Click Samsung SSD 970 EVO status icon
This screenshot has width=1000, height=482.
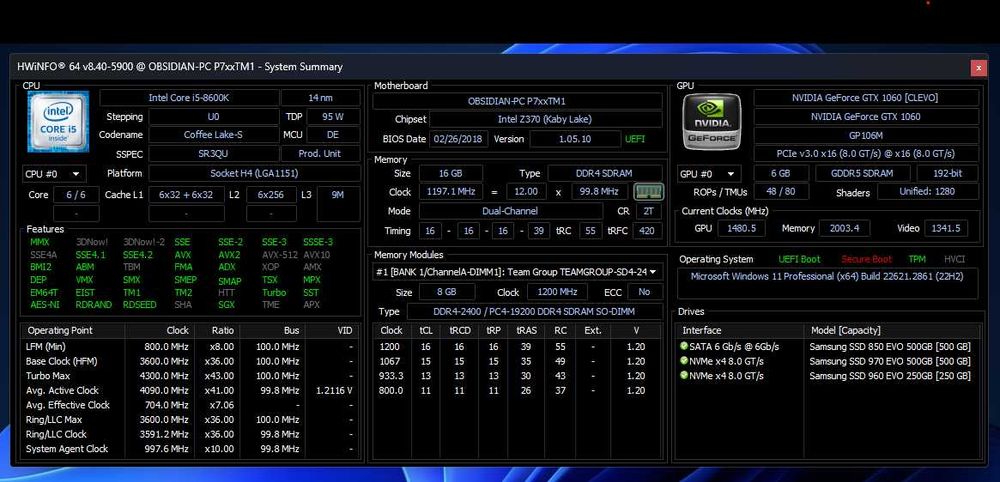click(x=684, y=362)
